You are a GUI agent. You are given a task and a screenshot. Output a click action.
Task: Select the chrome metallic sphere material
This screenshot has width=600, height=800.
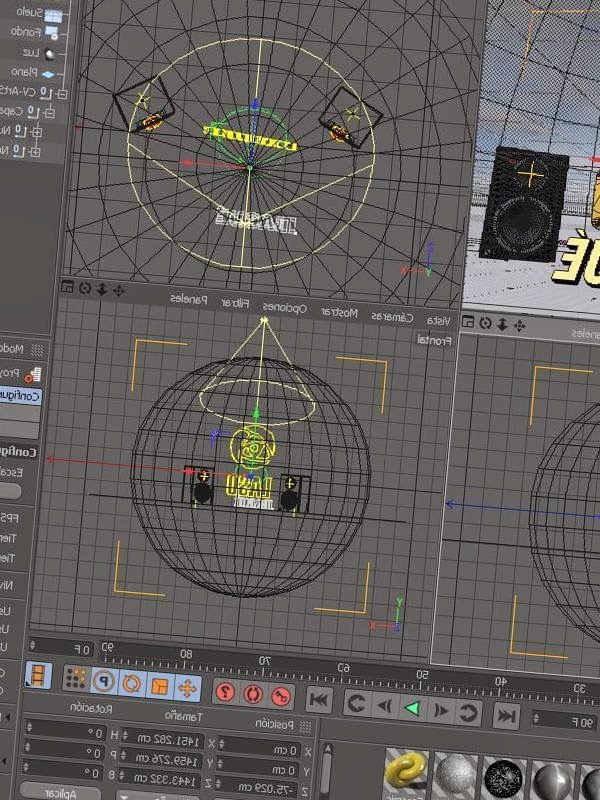click(553, 783)
